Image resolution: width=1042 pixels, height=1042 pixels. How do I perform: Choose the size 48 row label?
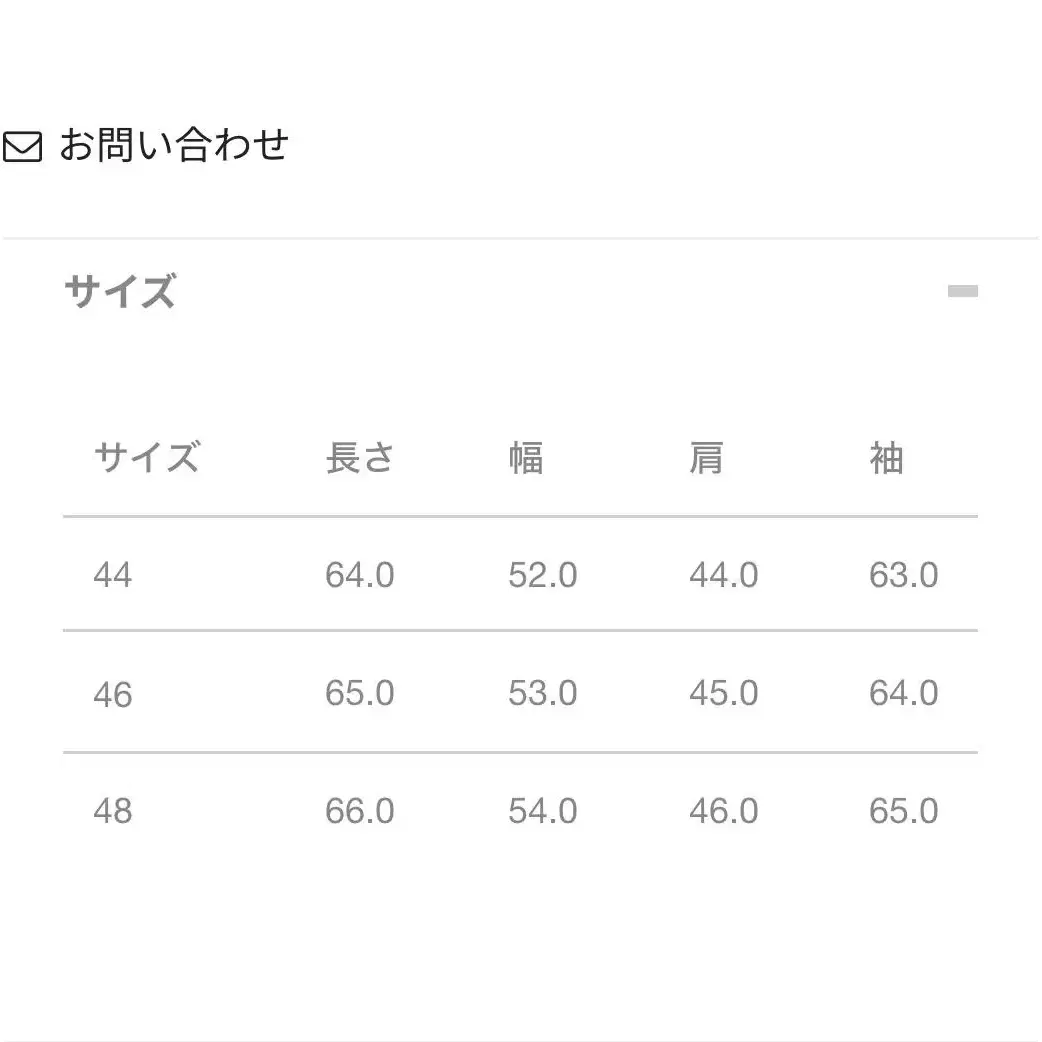[x=113, y=811]
